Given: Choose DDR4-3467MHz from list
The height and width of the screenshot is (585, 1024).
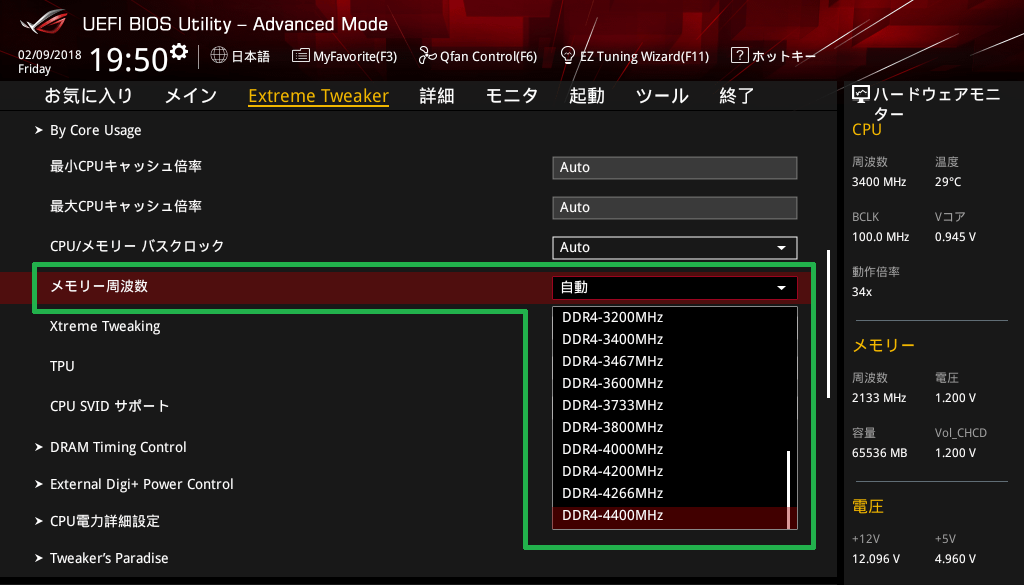Looking at the screenshot, I should tap(671, 362).
